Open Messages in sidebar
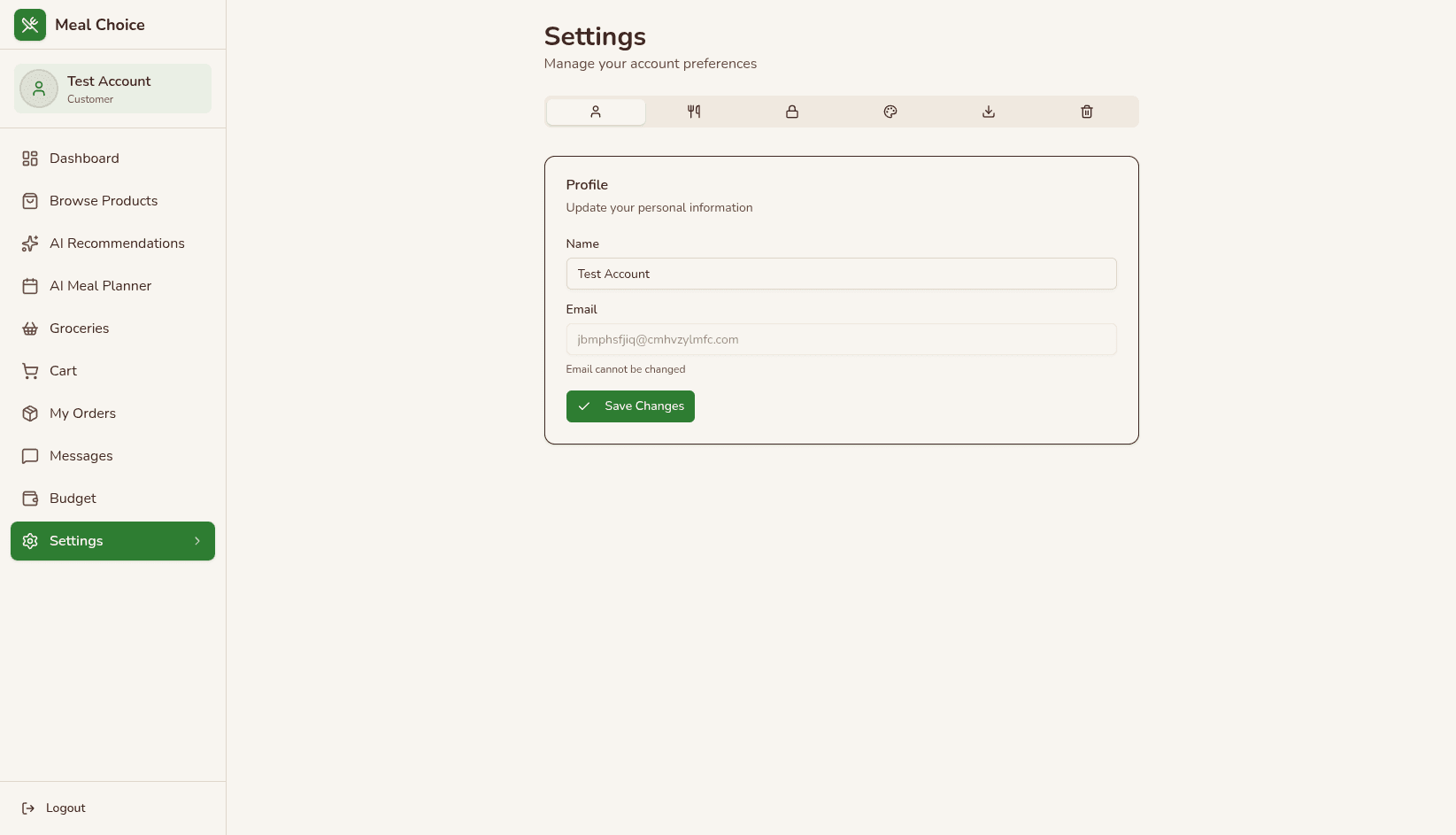 click(x=81, y=456)
